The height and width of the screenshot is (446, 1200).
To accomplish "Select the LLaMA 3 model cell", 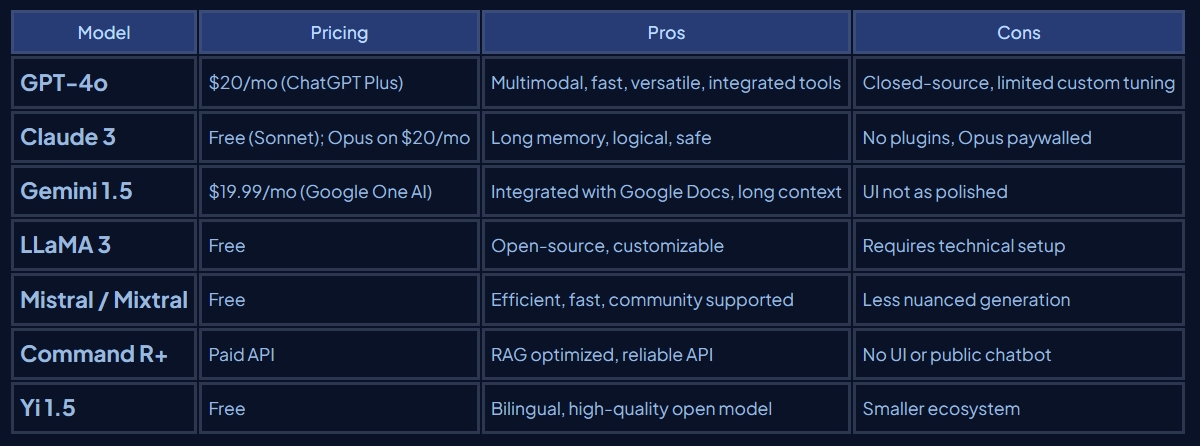I will pos(65,245).
